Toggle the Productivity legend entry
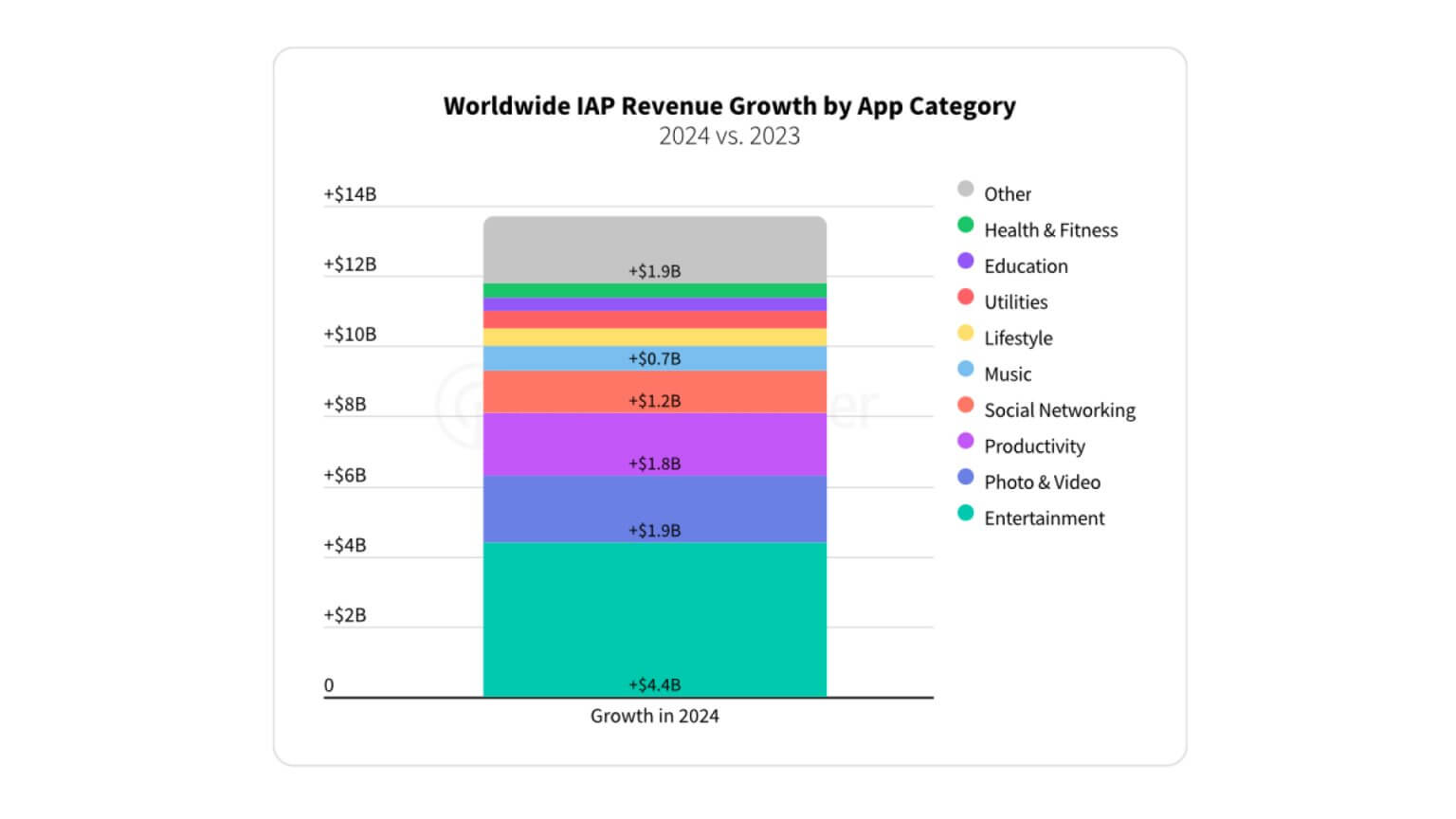This screenshot has height=819, width=1456. [x=1034, y=446]
